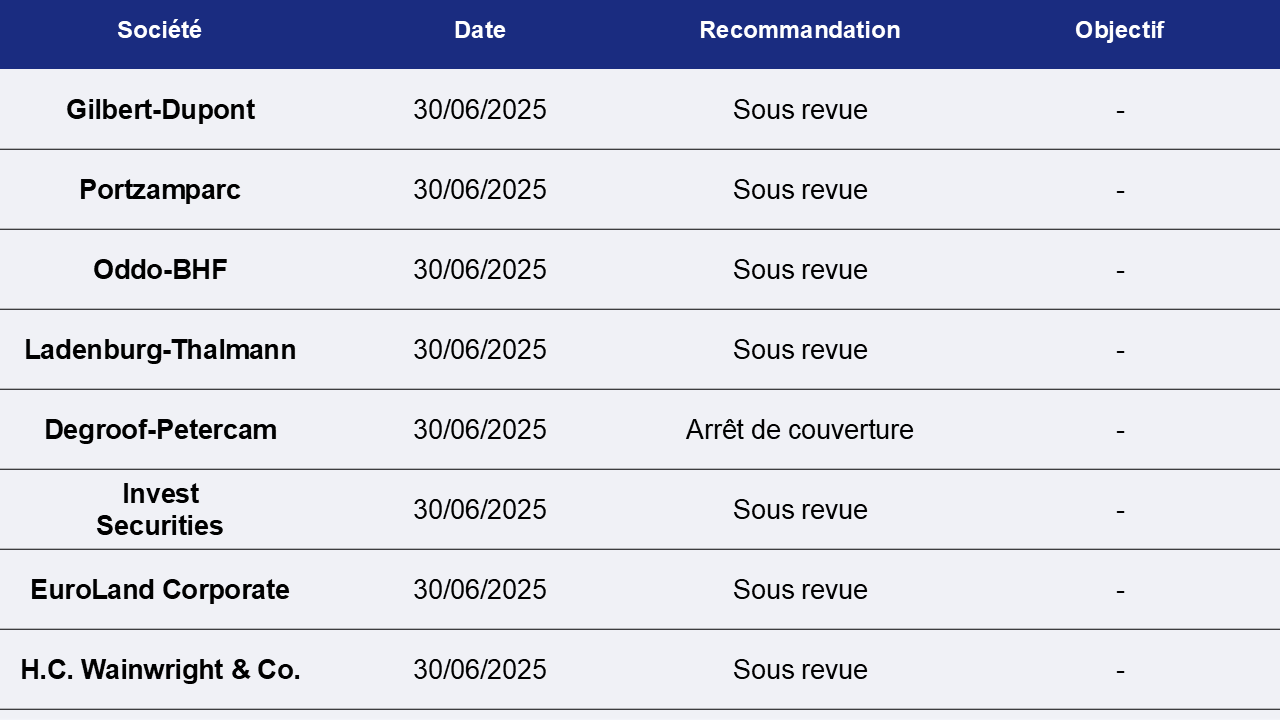Select the Invest Securities company name

tap(160, 510)
